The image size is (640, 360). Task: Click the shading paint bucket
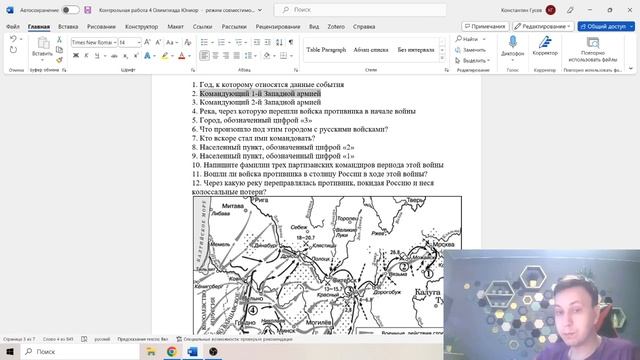pyautogui.click(x=267, y=56)
